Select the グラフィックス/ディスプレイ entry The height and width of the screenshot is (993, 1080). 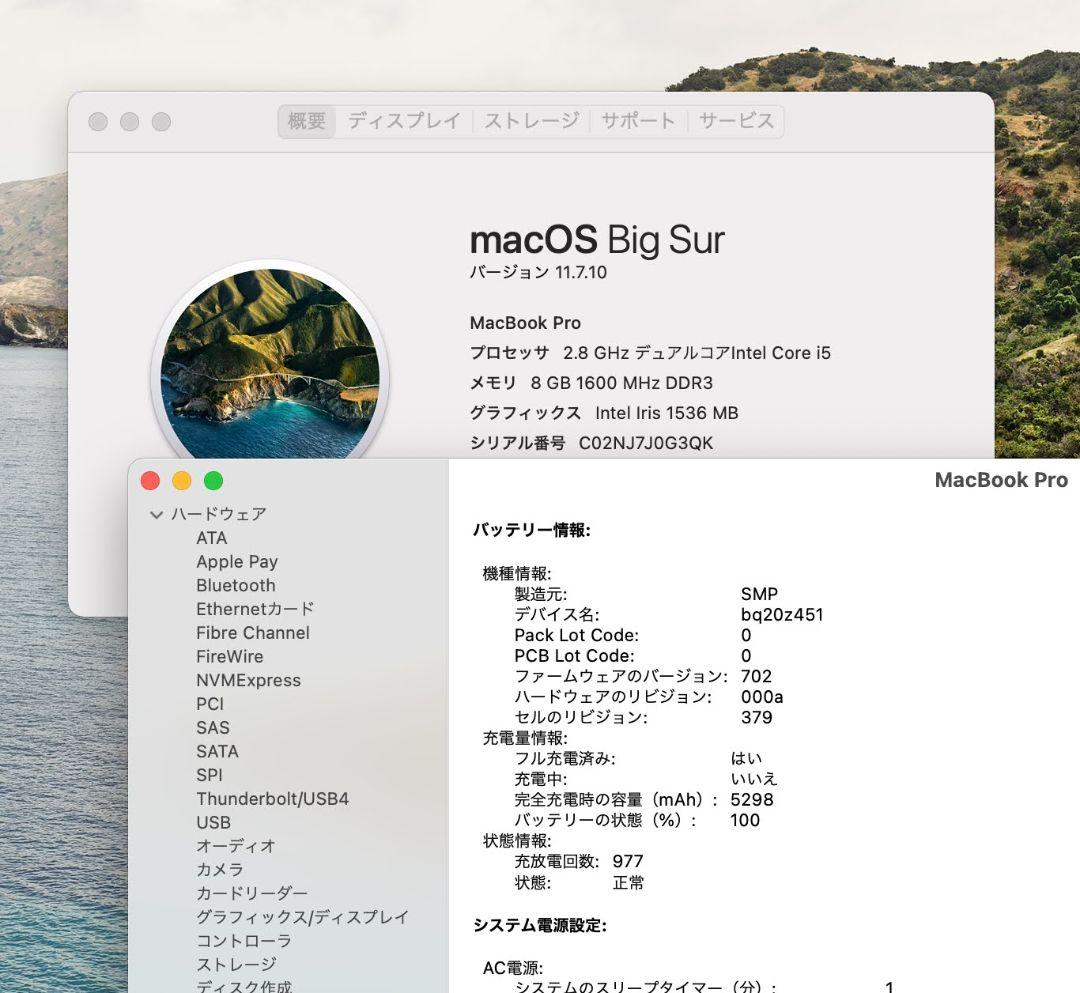point(300,917)
